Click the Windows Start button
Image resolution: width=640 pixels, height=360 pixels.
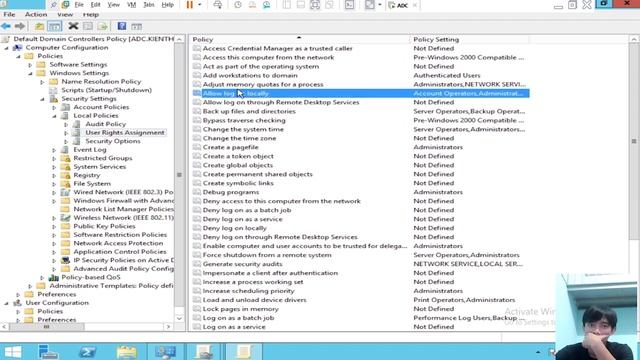click(x=13, y=352)
